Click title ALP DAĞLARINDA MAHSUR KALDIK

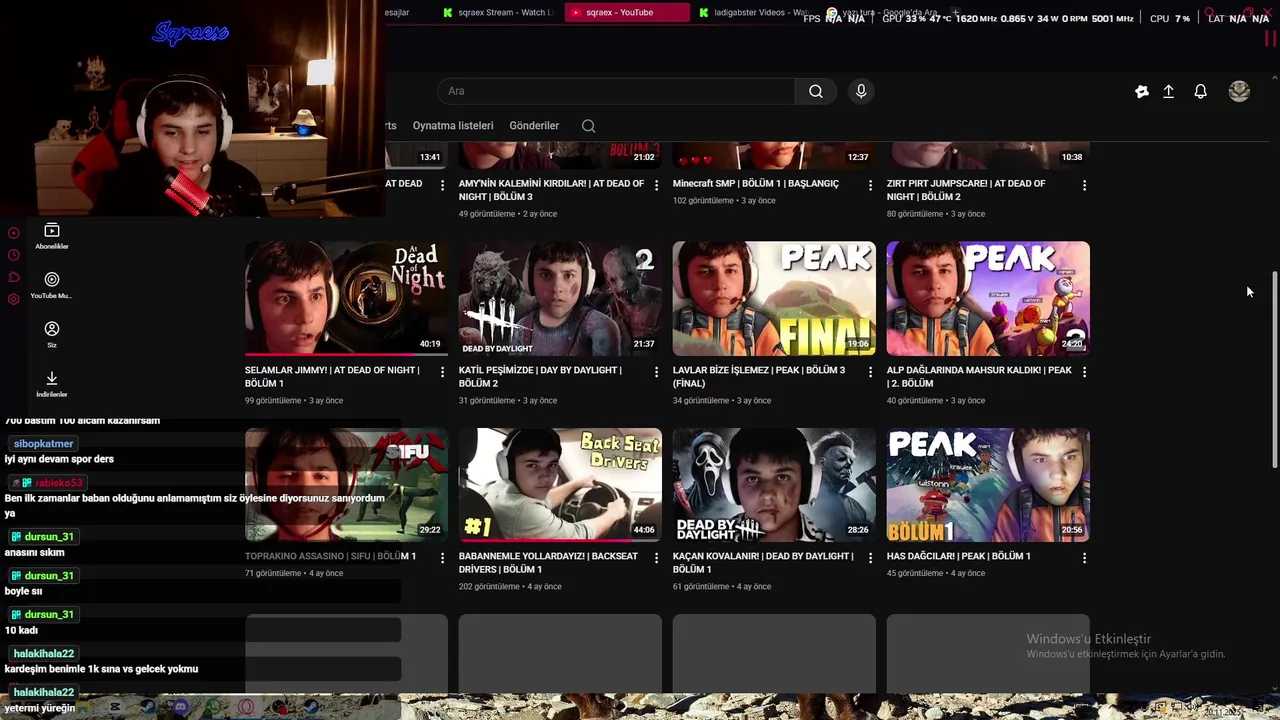[x=979, y=377]
